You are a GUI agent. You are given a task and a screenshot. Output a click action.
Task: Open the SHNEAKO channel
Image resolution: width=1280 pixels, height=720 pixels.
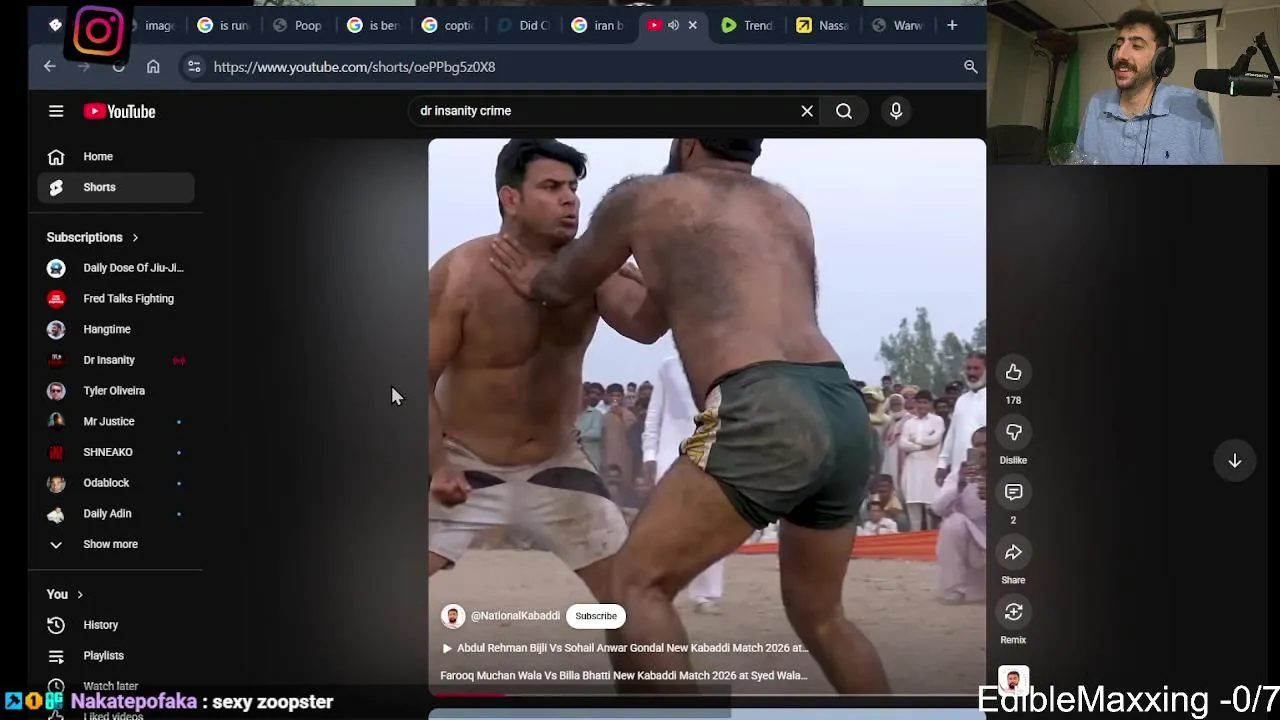click(116, 452)
